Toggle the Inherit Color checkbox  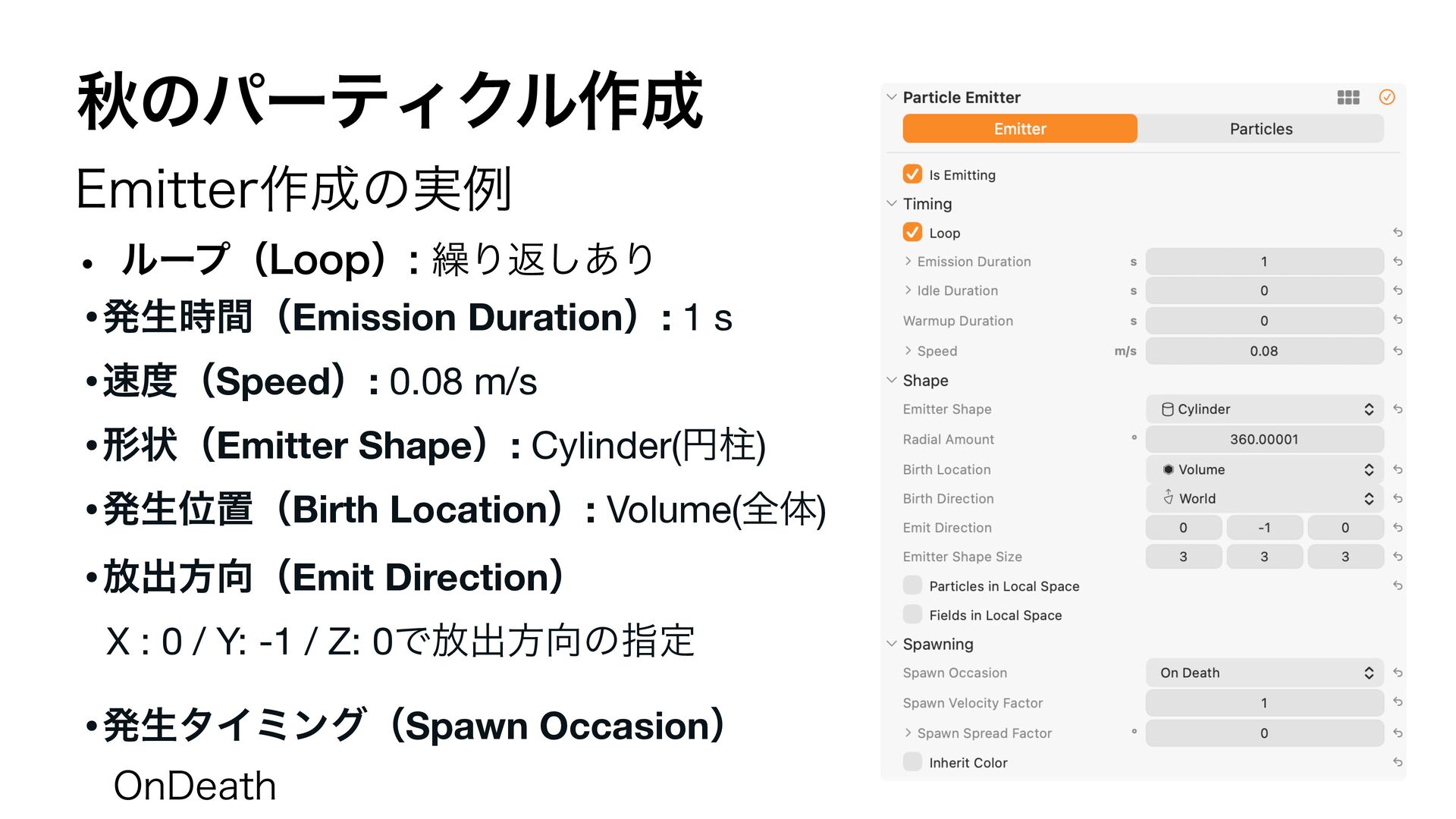(912, 762)
